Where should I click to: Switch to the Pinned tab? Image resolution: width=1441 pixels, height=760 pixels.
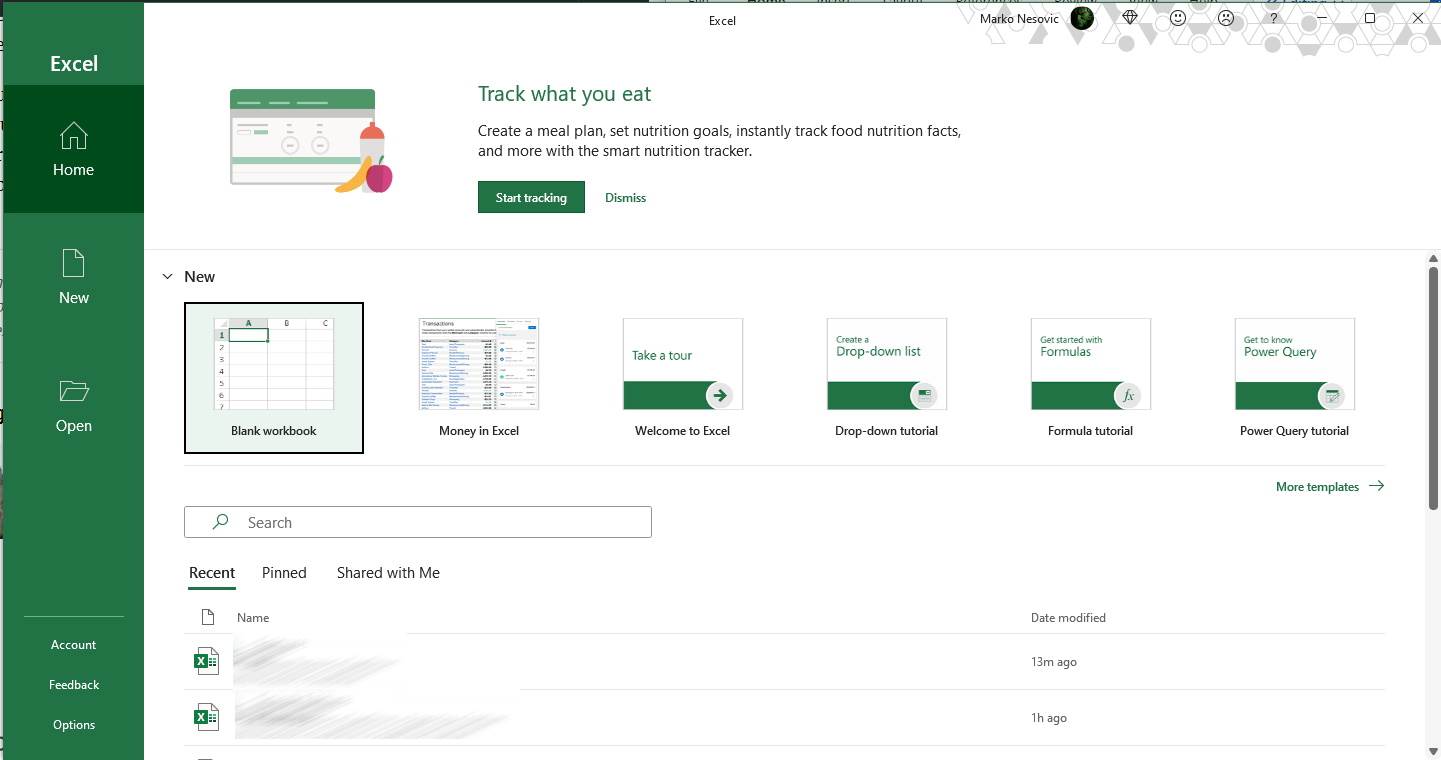(284, 572)
